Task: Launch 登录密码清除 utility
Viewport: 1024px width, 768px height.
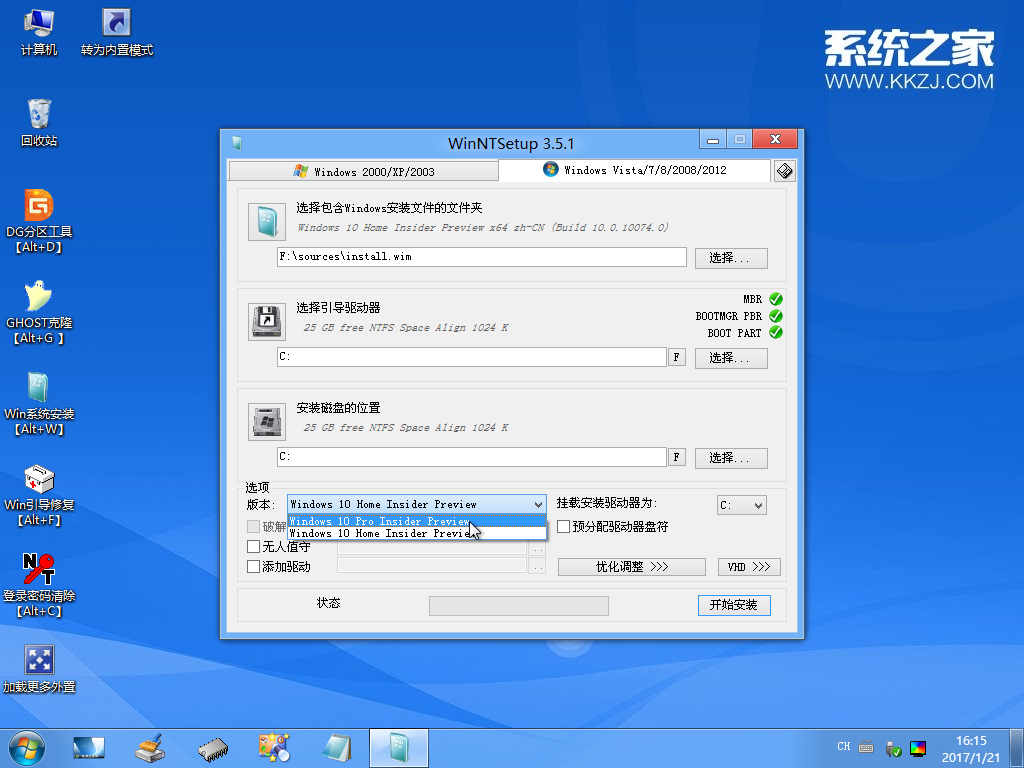Action: coord(40,568)
